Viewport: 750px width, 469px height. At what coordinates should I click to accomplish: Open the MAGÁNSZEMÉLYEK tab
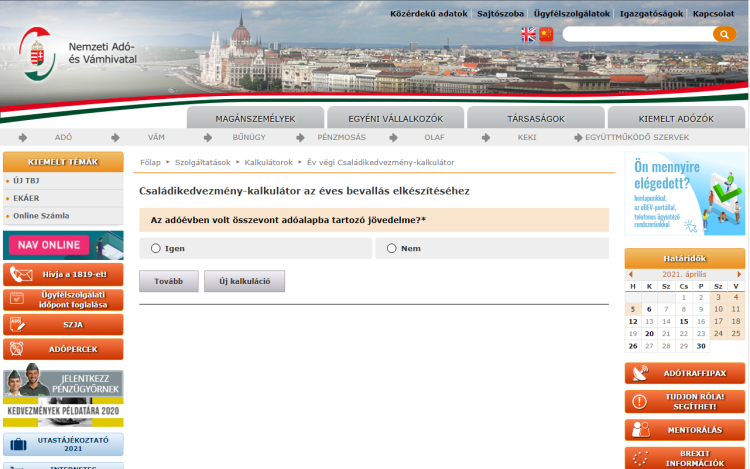(255, 118)
